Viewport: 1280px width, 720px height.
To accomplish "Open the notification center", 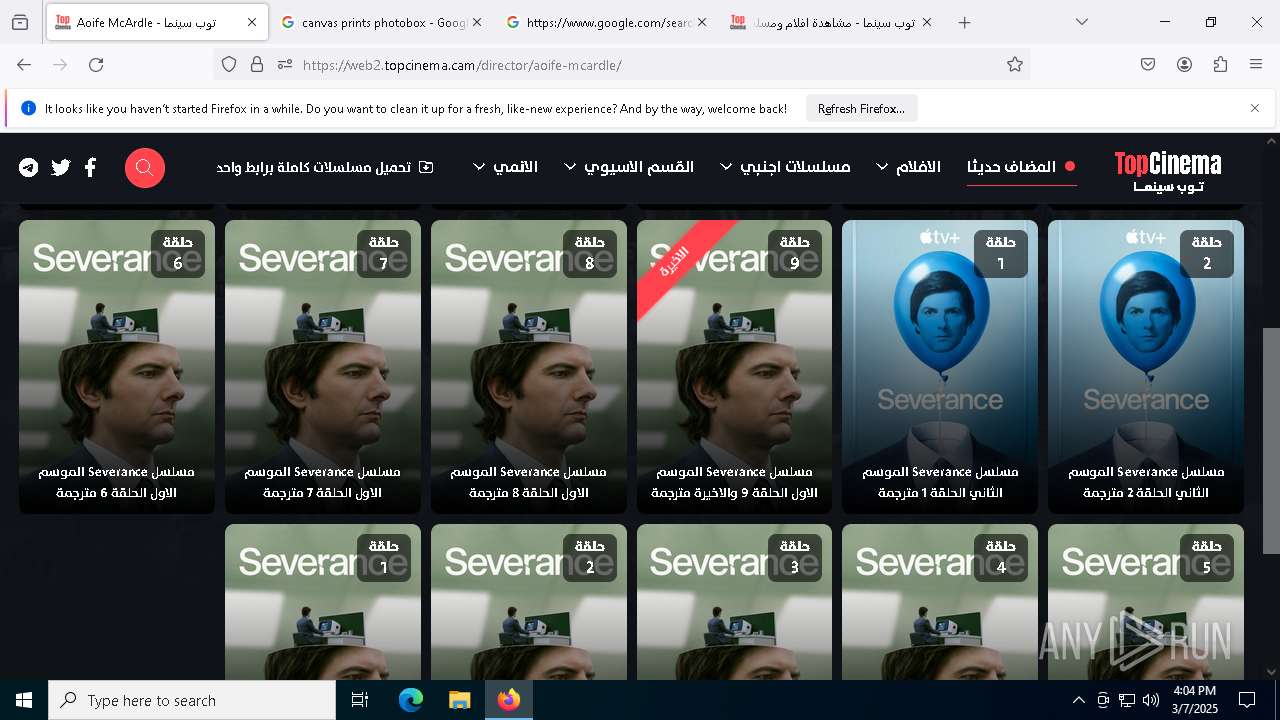I will [1247, 700].
